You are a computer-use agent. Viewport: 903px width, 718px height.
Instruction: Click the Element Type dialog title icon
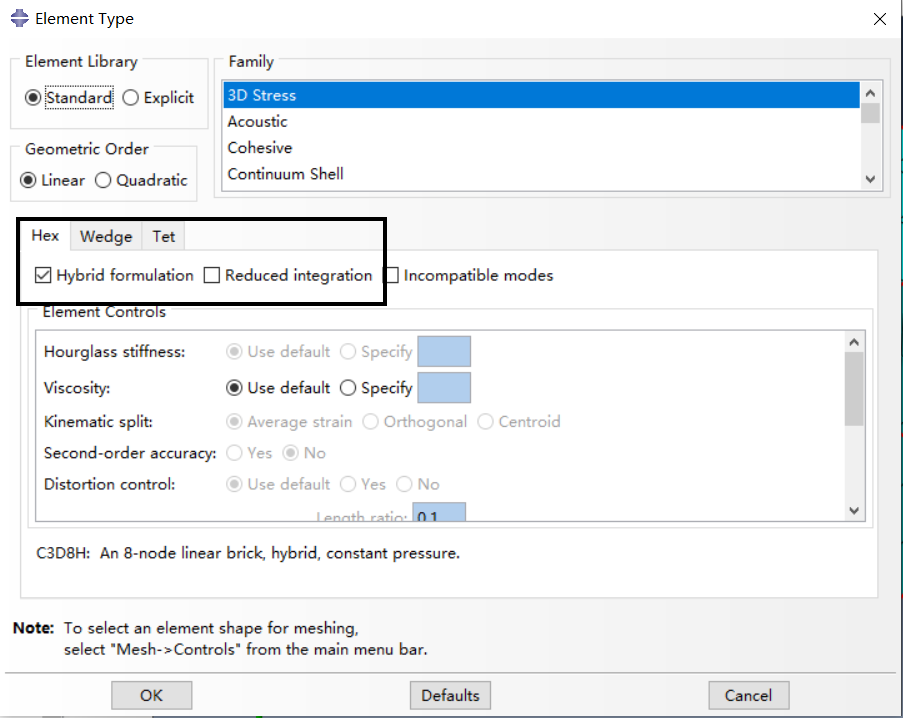(18, 18)
